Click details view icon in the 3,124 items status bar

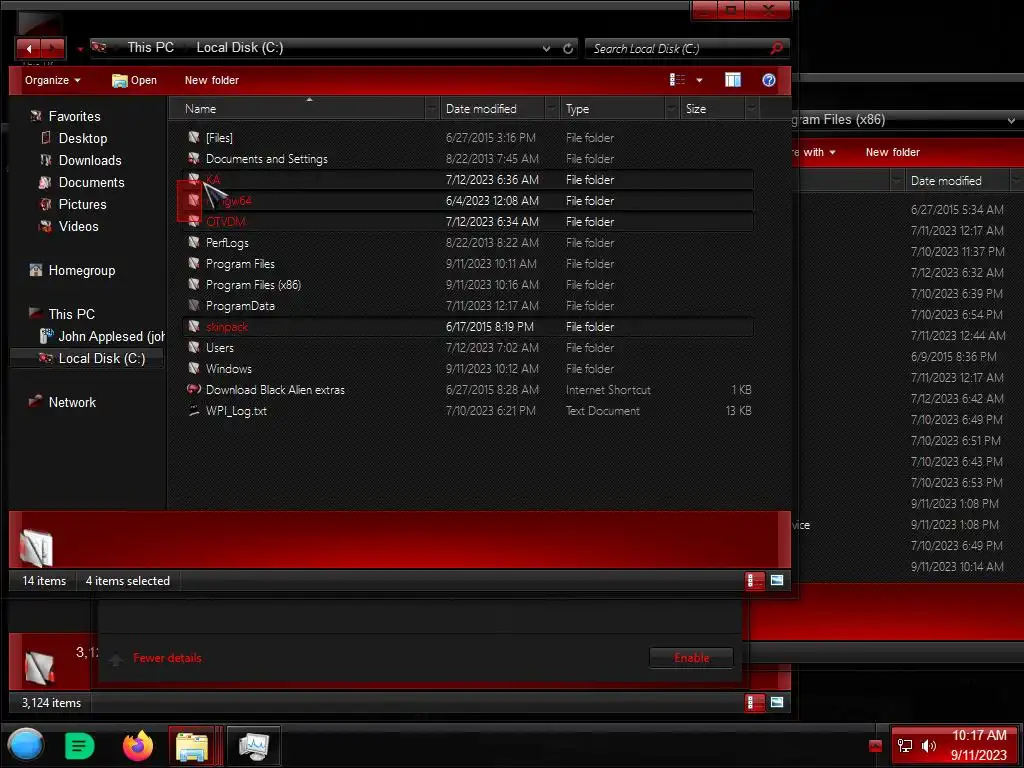pos(755,703)
